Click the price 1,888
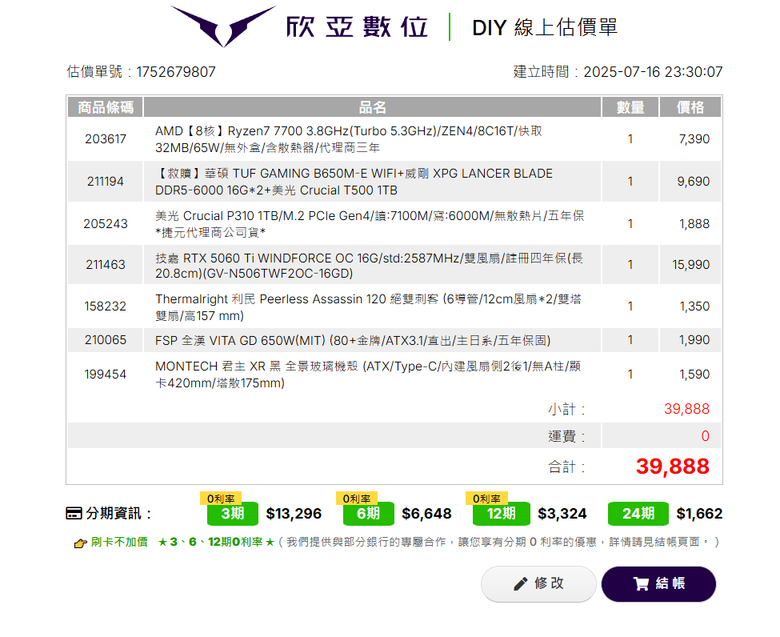Screen dimensions: 780x637 click(694, 224)
